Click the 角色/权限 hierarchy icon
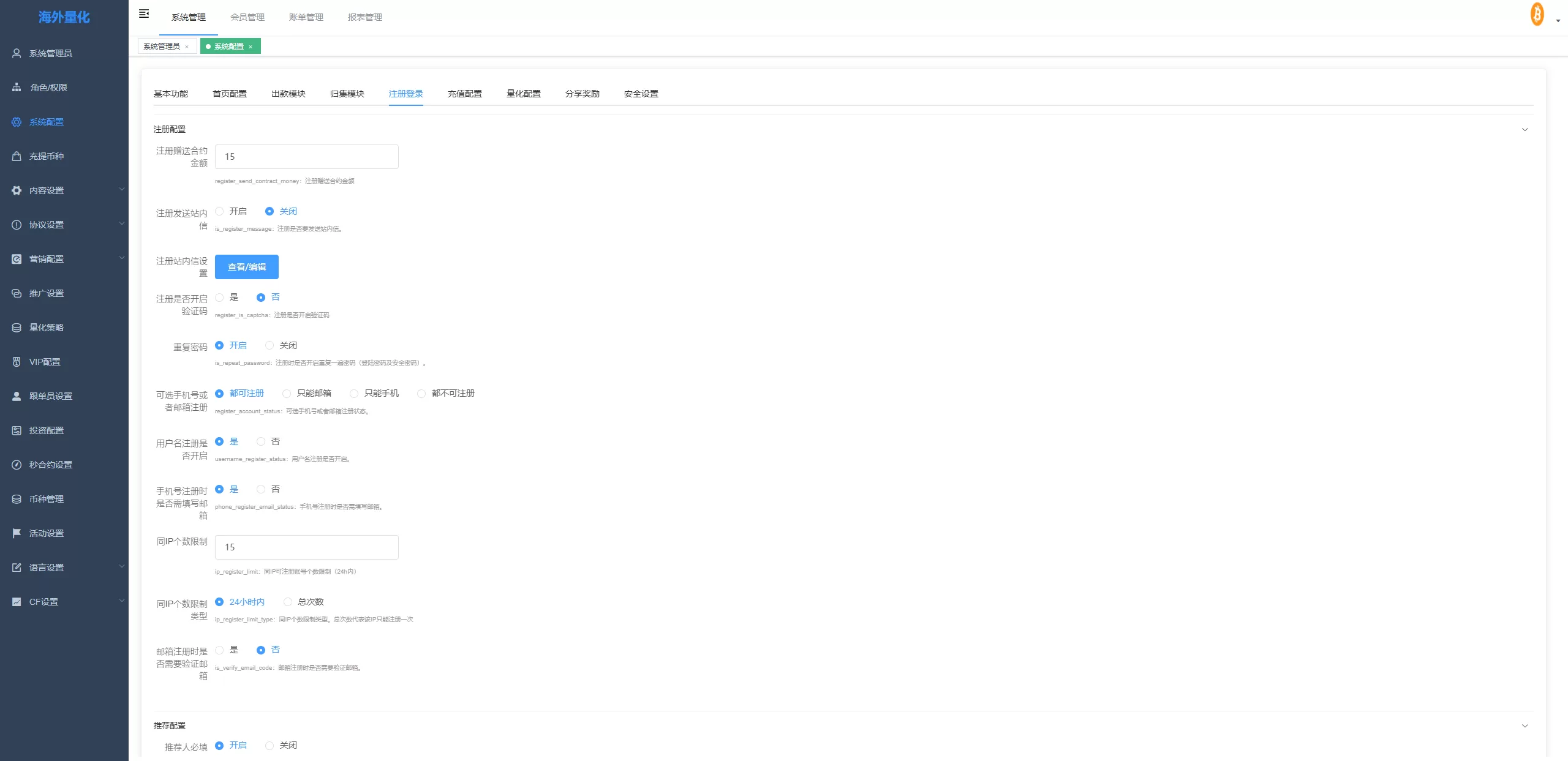Image resolution: width=1568 pixels, height=761 pixels. pyautogui.click(x=17, y=88)
